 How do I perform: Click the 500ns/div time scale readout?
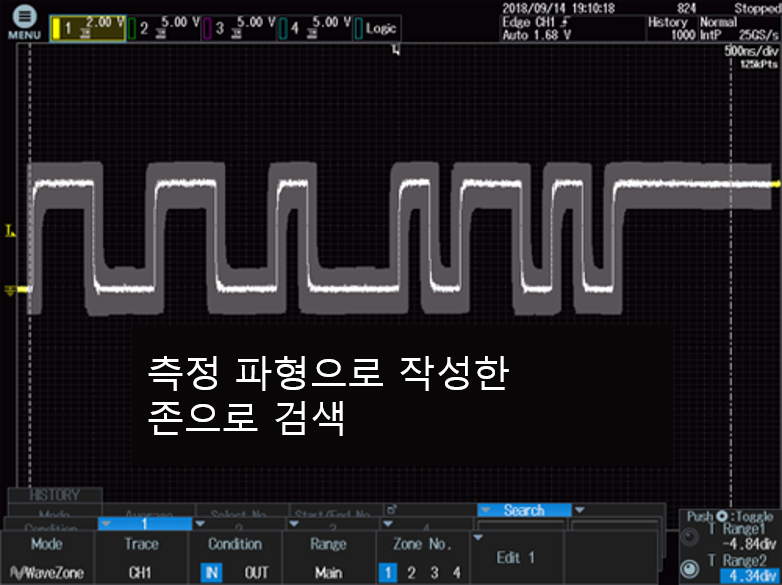[753, 52]
